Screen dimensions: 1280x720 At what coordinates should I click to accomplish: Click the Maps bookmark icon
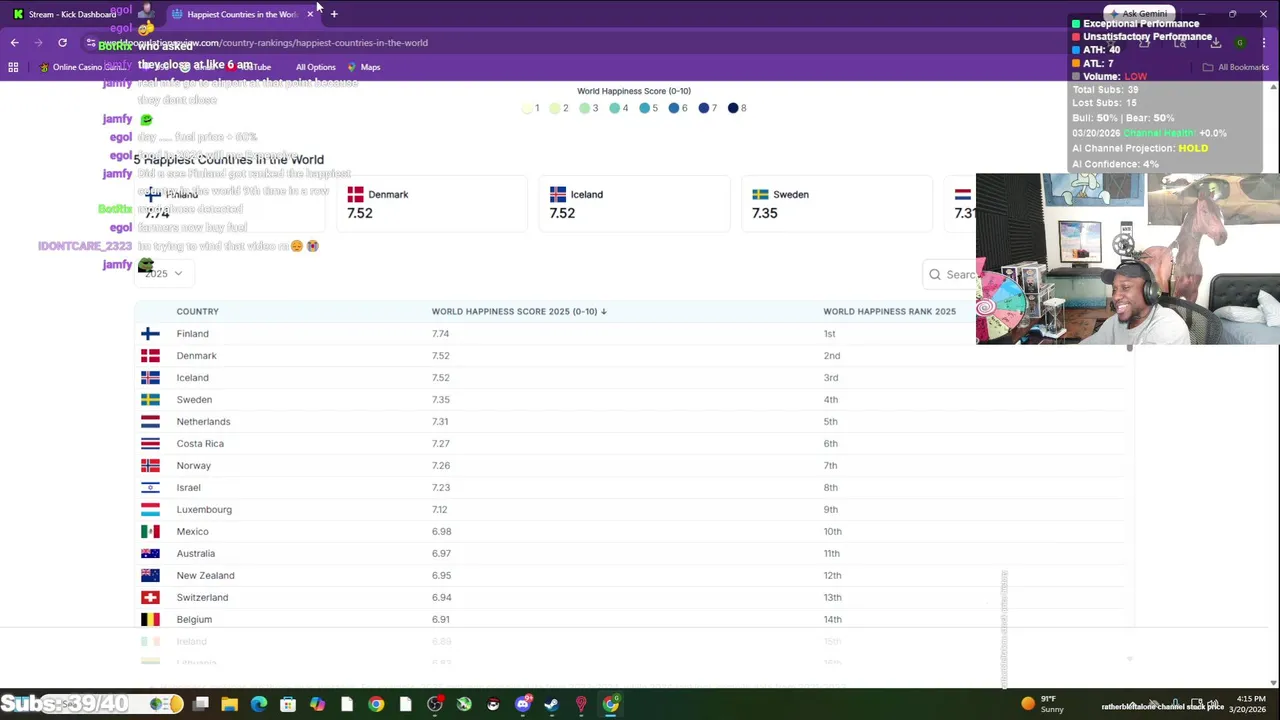point(352,67)
